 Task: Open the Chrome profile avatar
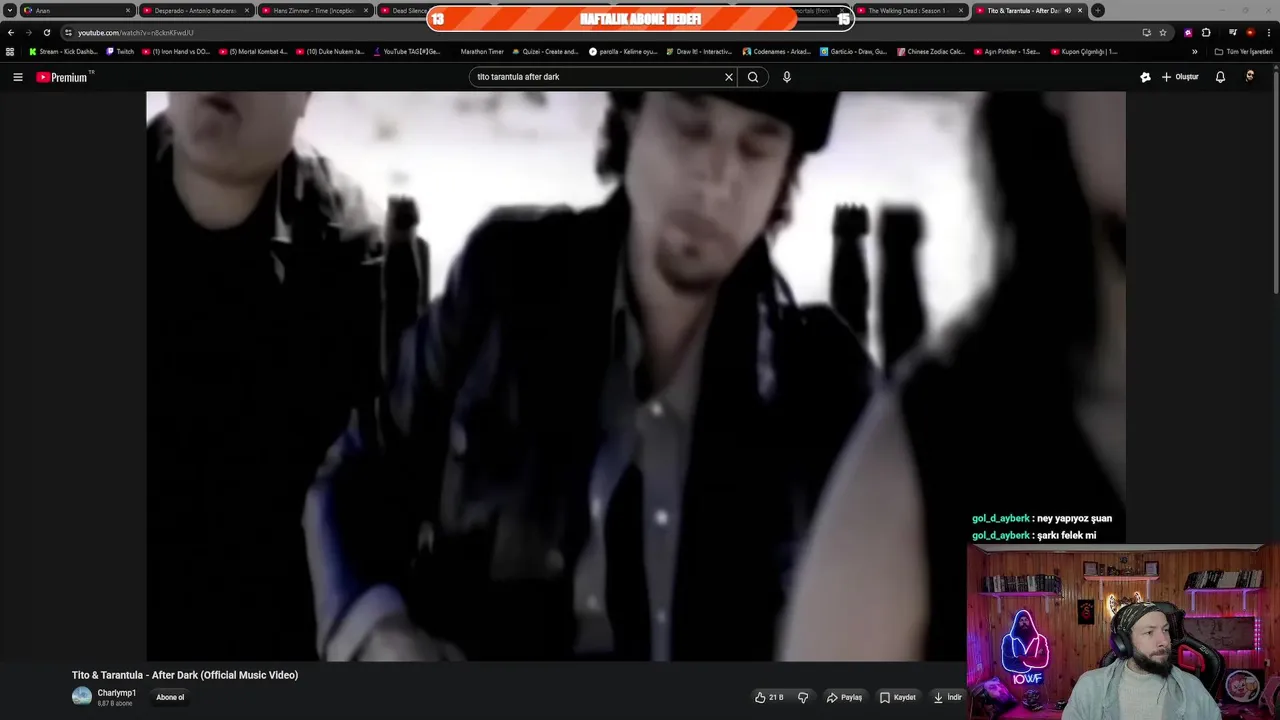click(1250, 32)
